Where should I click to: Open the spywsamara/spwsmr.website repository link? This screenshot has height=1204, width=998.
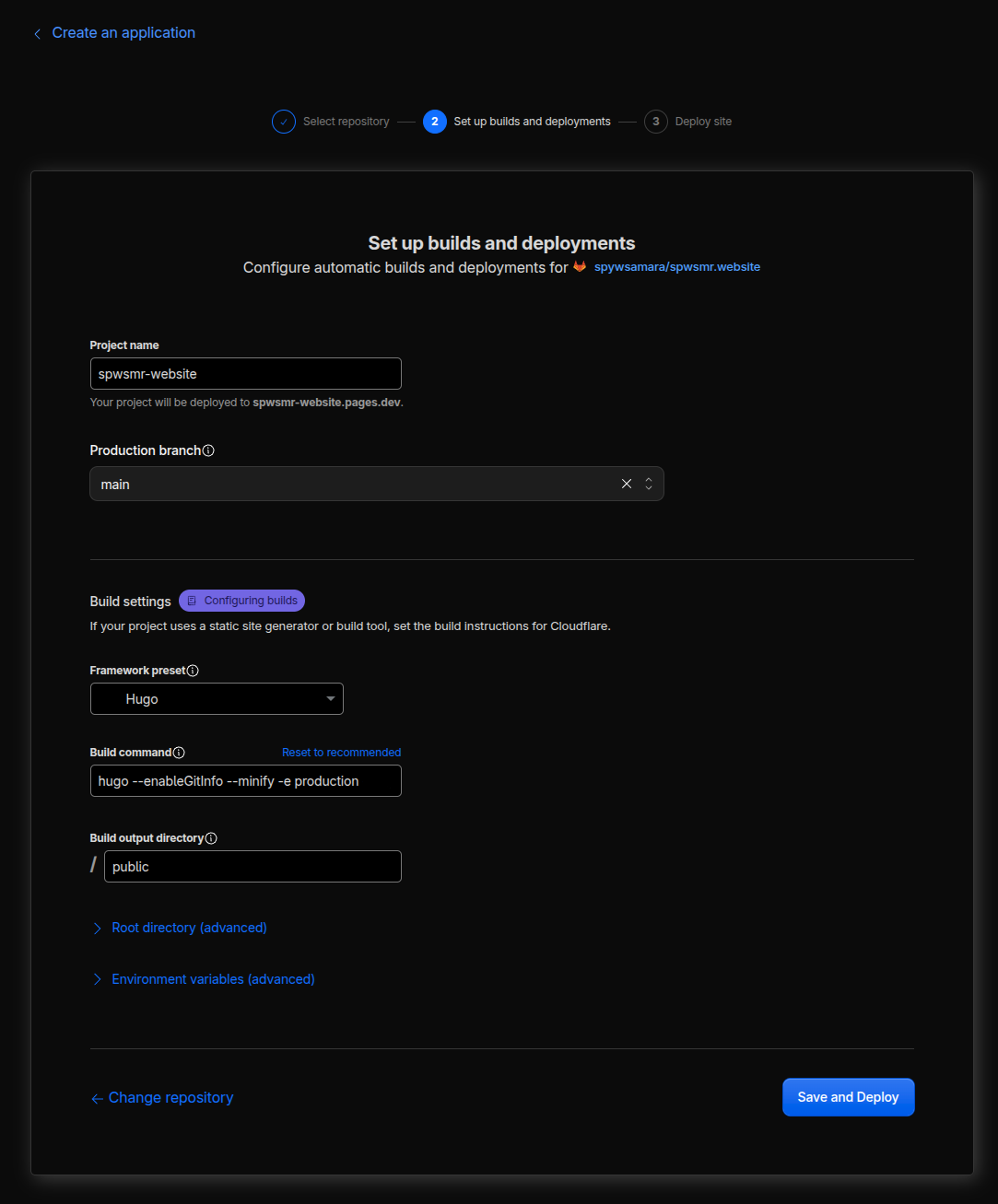coord(677,267)
